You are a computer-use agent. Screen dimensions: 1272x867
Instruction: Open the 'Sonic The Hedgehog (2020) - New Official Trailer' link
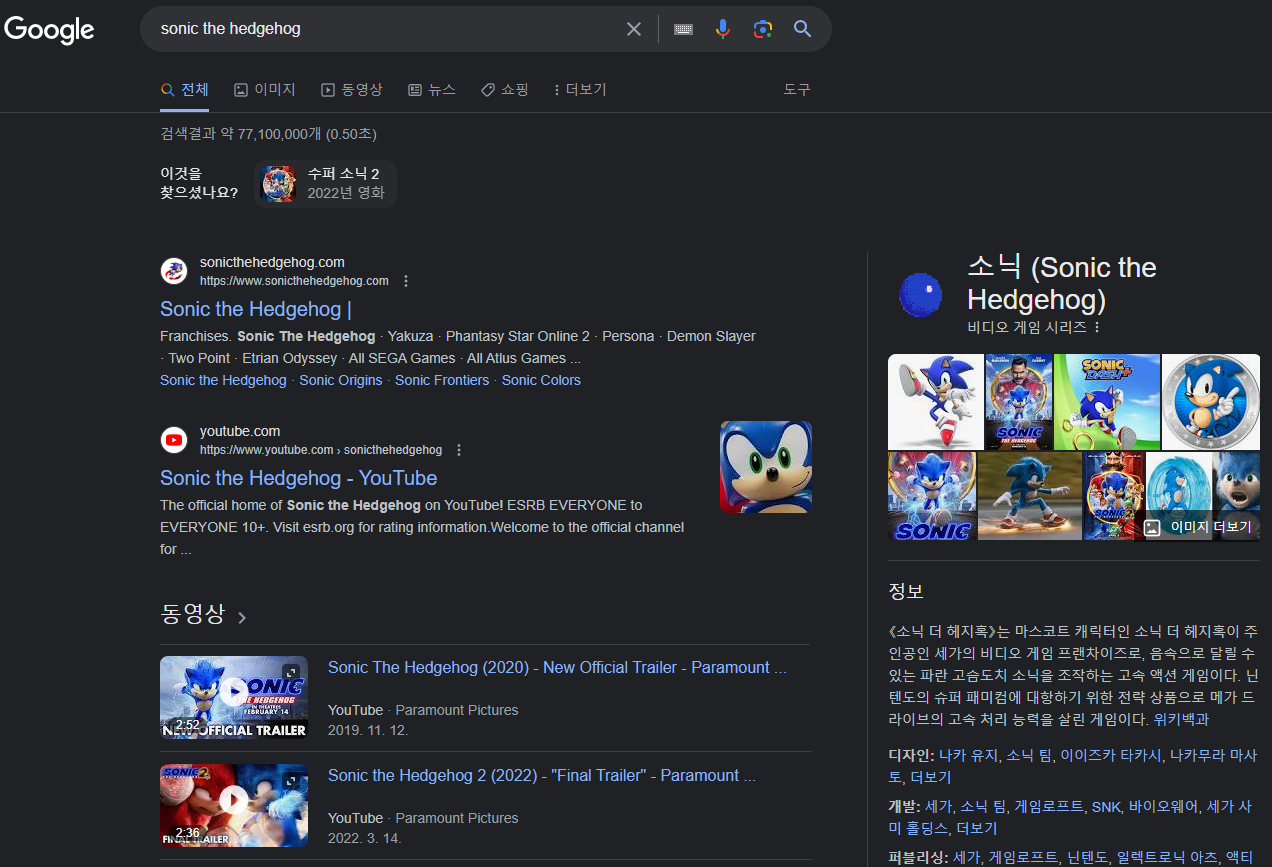coord(557,667)
